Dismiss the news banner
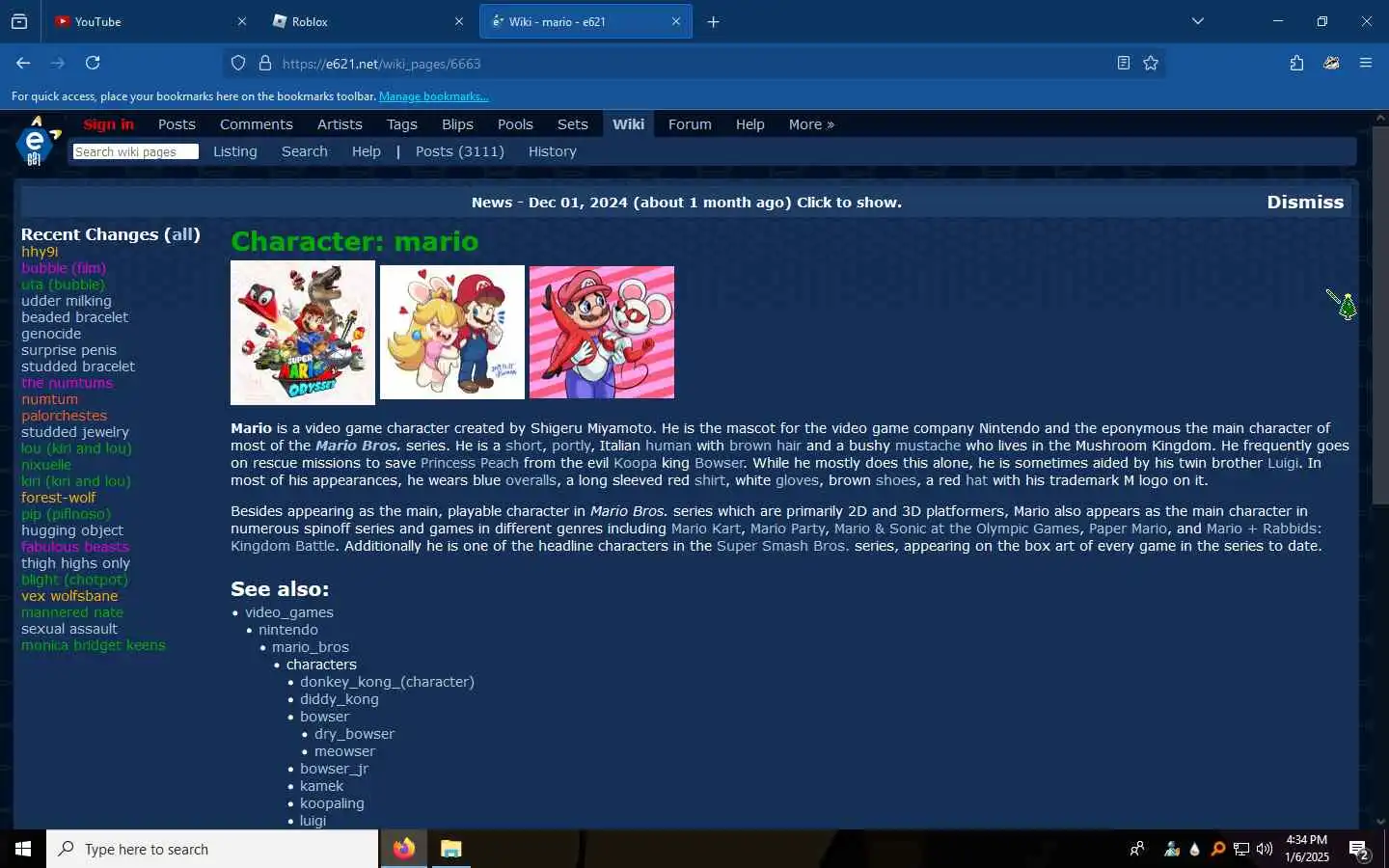Viewport: 1389px width, 868px height. click(x=1305, y=202)
